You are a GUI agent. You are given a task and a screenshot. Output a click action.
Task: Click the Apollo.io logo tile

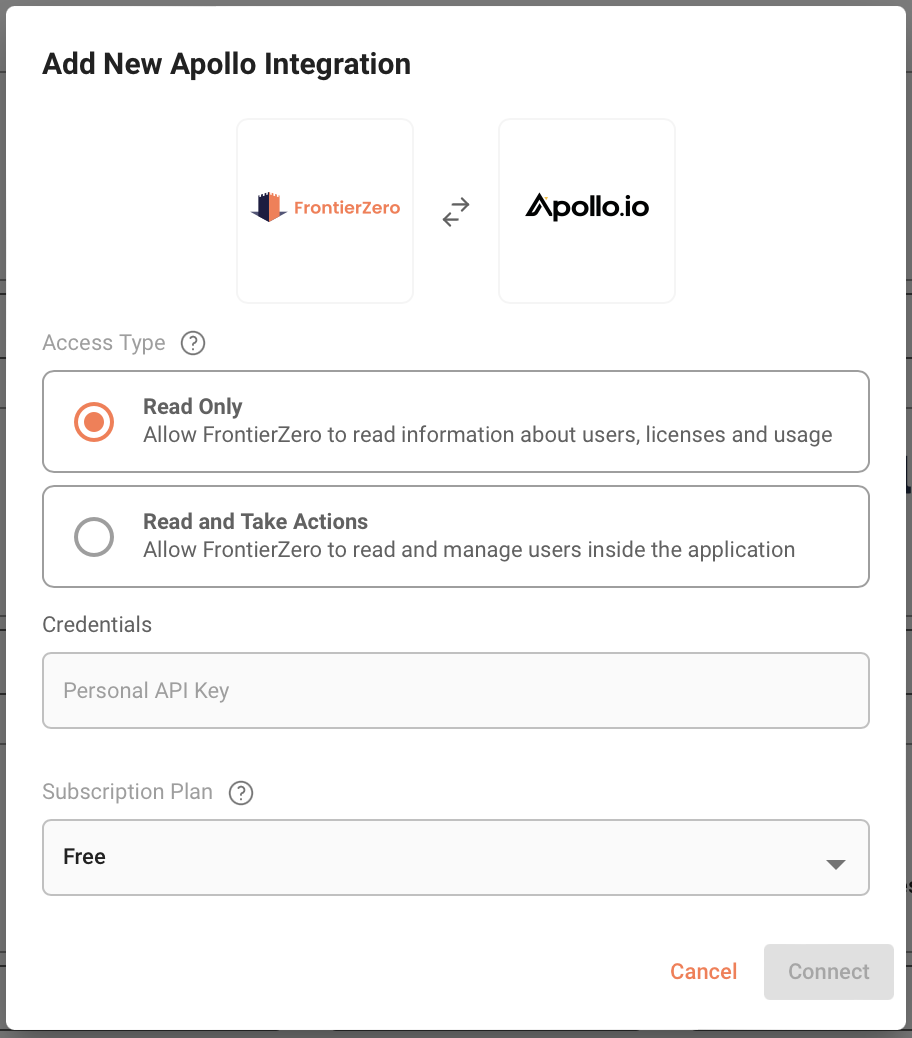pyautogui.click(x=587, y=210)
